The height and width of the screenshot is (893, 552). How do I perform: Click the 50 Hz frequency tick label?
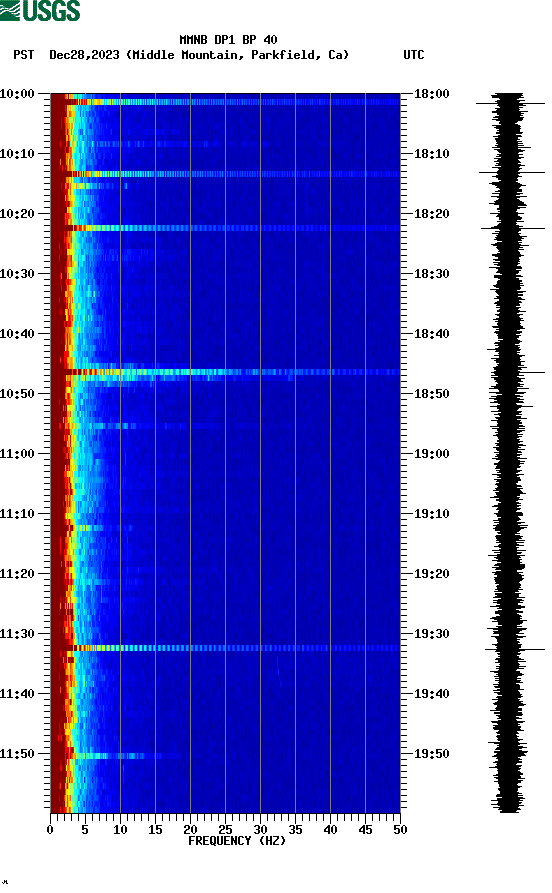tap(400, 830)
